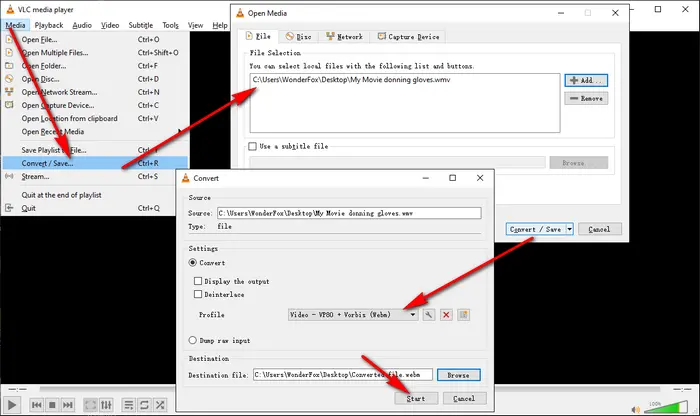This screenshot has height=416, width=700.
Task: Mute audio via the speaker icon
Action: [636, 409]
